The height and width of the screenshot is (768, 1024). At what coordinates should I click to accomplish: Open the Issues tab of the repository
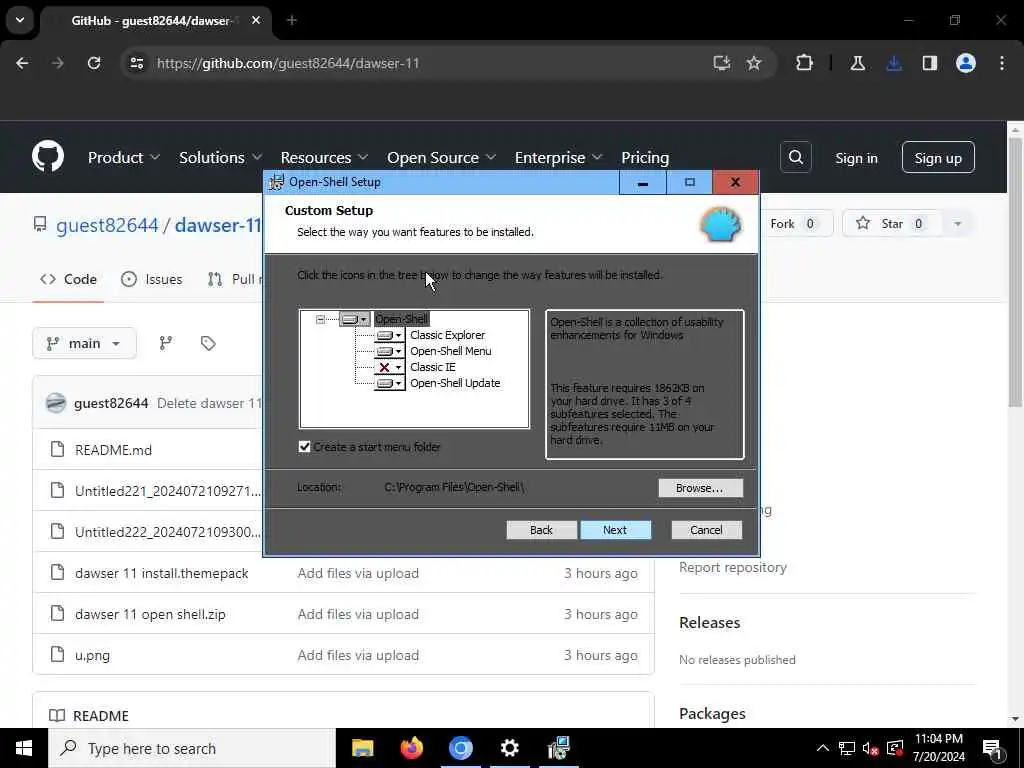click(152, 280)
